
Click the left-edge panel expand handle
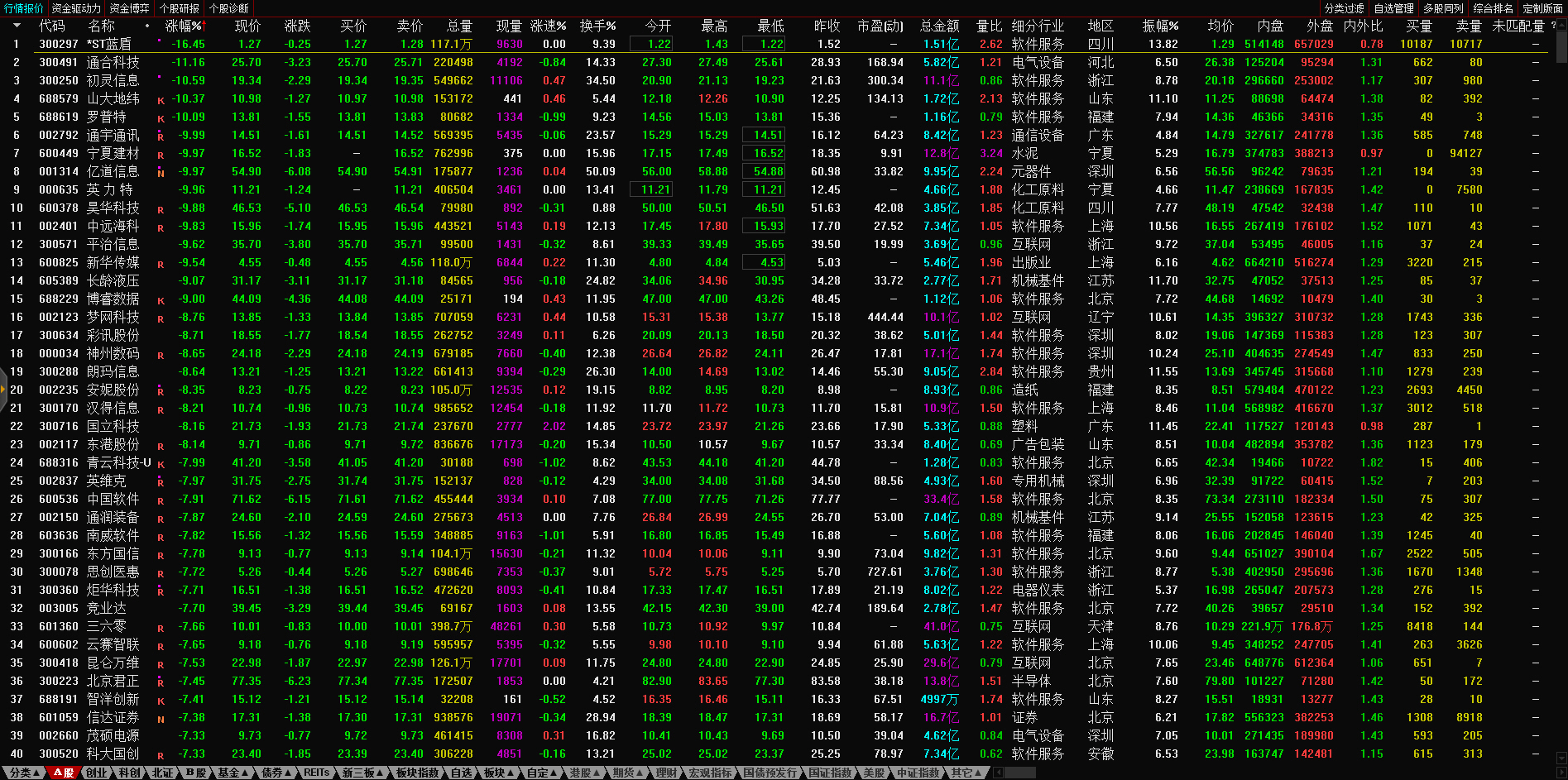[2, 389]
